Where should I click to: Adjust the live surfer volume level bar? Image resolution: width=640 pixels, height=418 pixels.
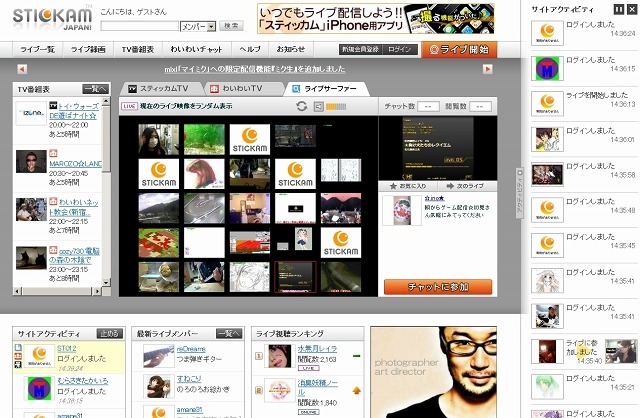336,107
